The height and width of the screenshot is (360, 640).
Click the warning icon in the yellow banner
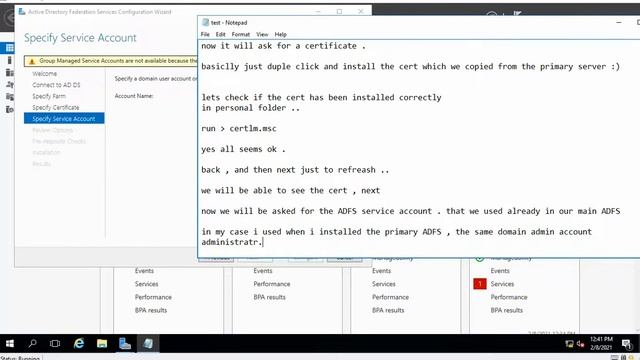coord(32,61)
